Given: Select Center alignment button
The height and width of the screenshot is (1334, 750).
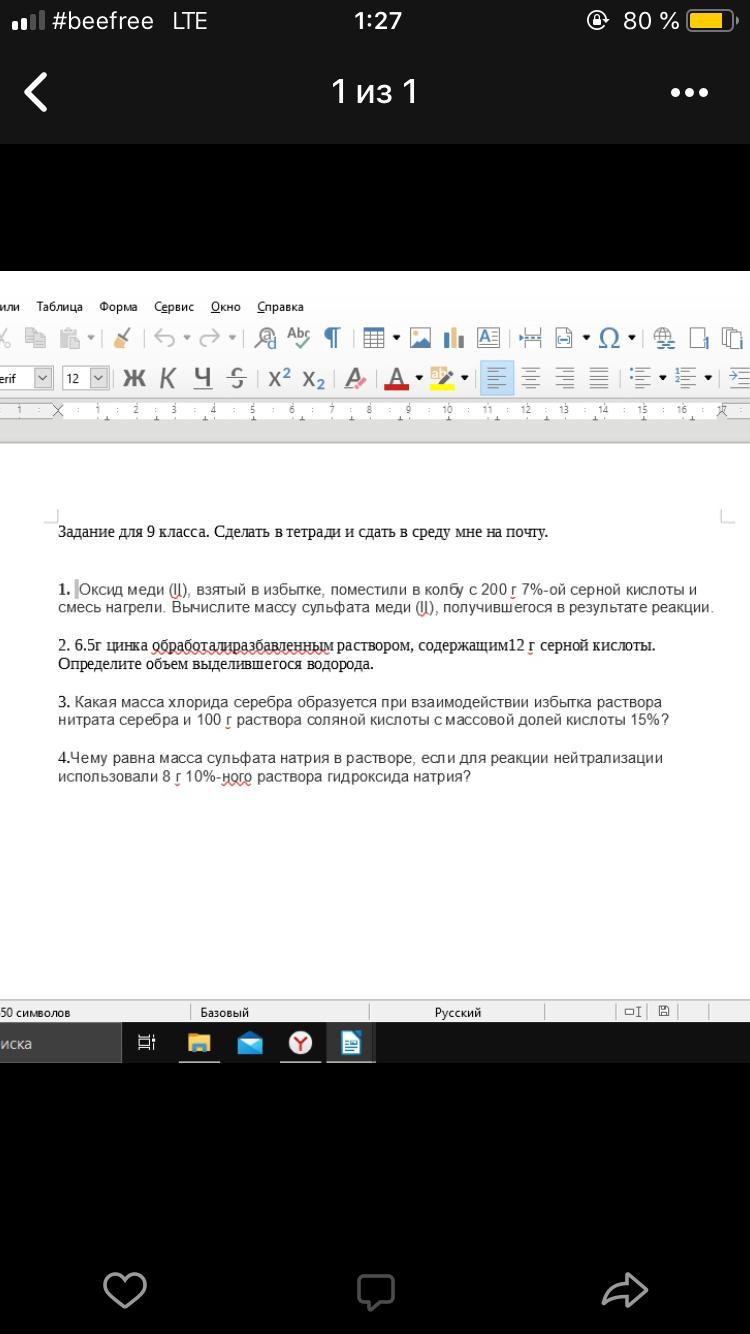Looking at the screenshot, I should [531, 378].
